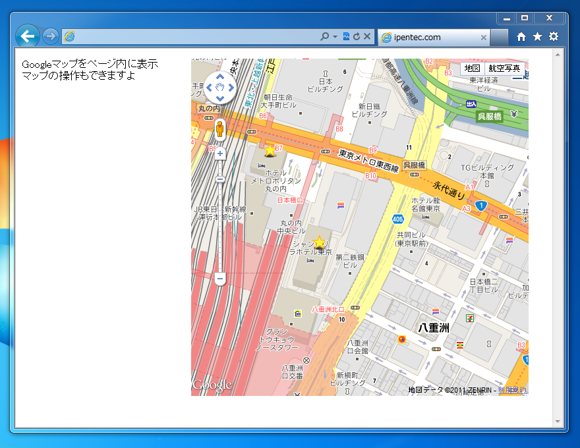580x448 pixels.
Task: Click the 朝日生命大手町ビル label
Action: point(279,101)
